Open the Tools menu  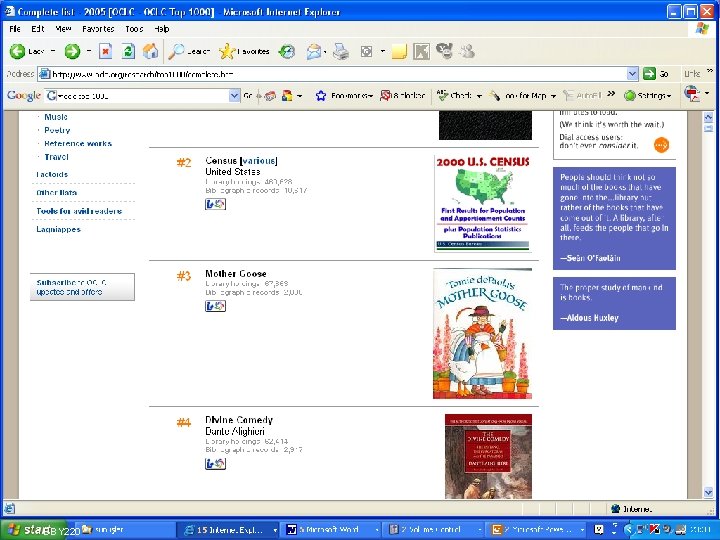click(x=134, y=29)
